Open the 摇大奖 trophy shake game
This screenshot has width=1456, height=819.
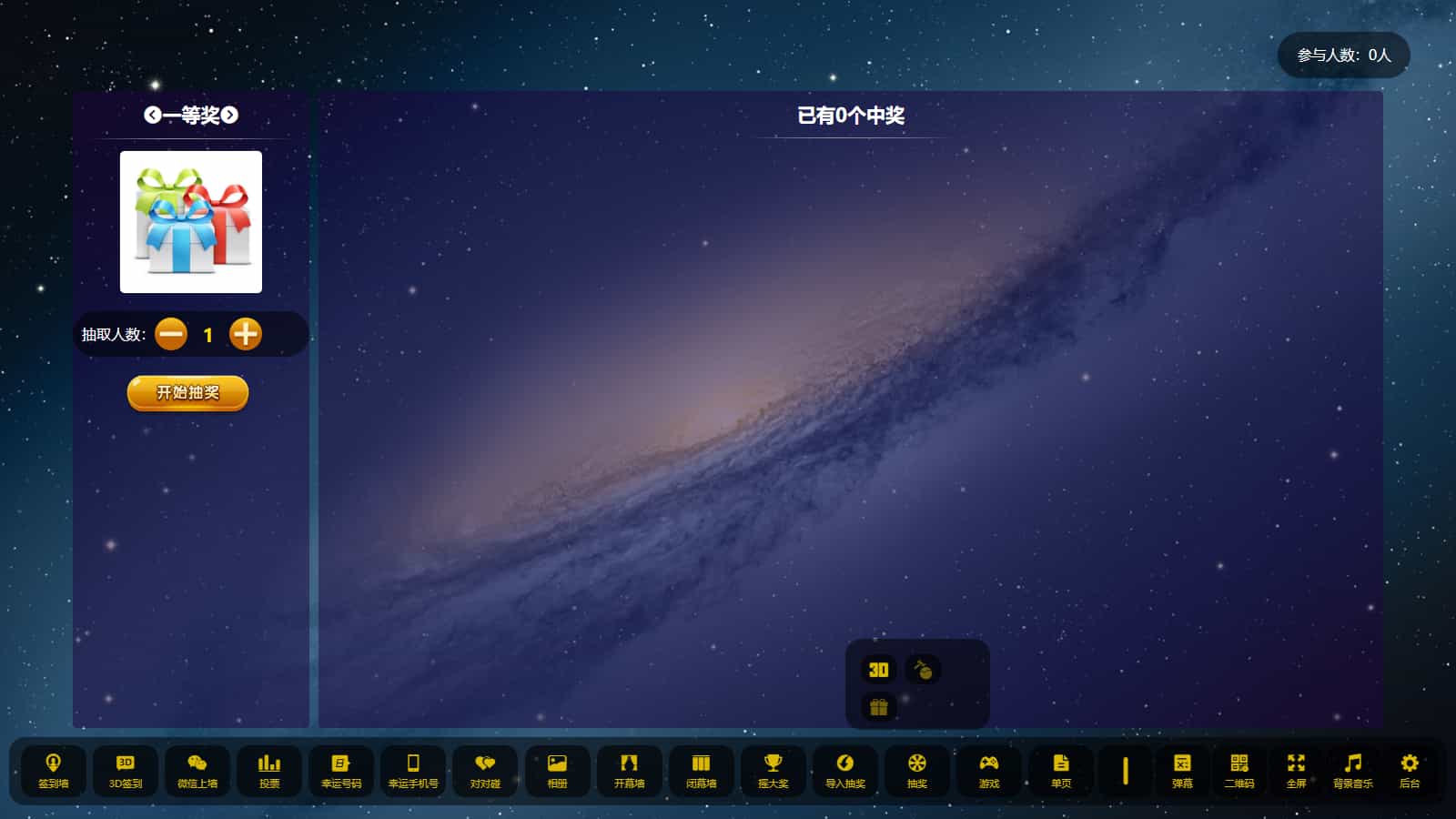(x=773, y=770)
